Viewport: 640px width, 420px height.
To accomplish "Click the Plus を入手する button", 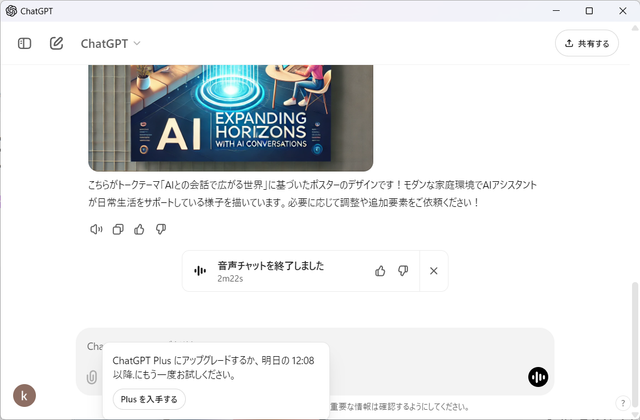I will coord(149,399).
